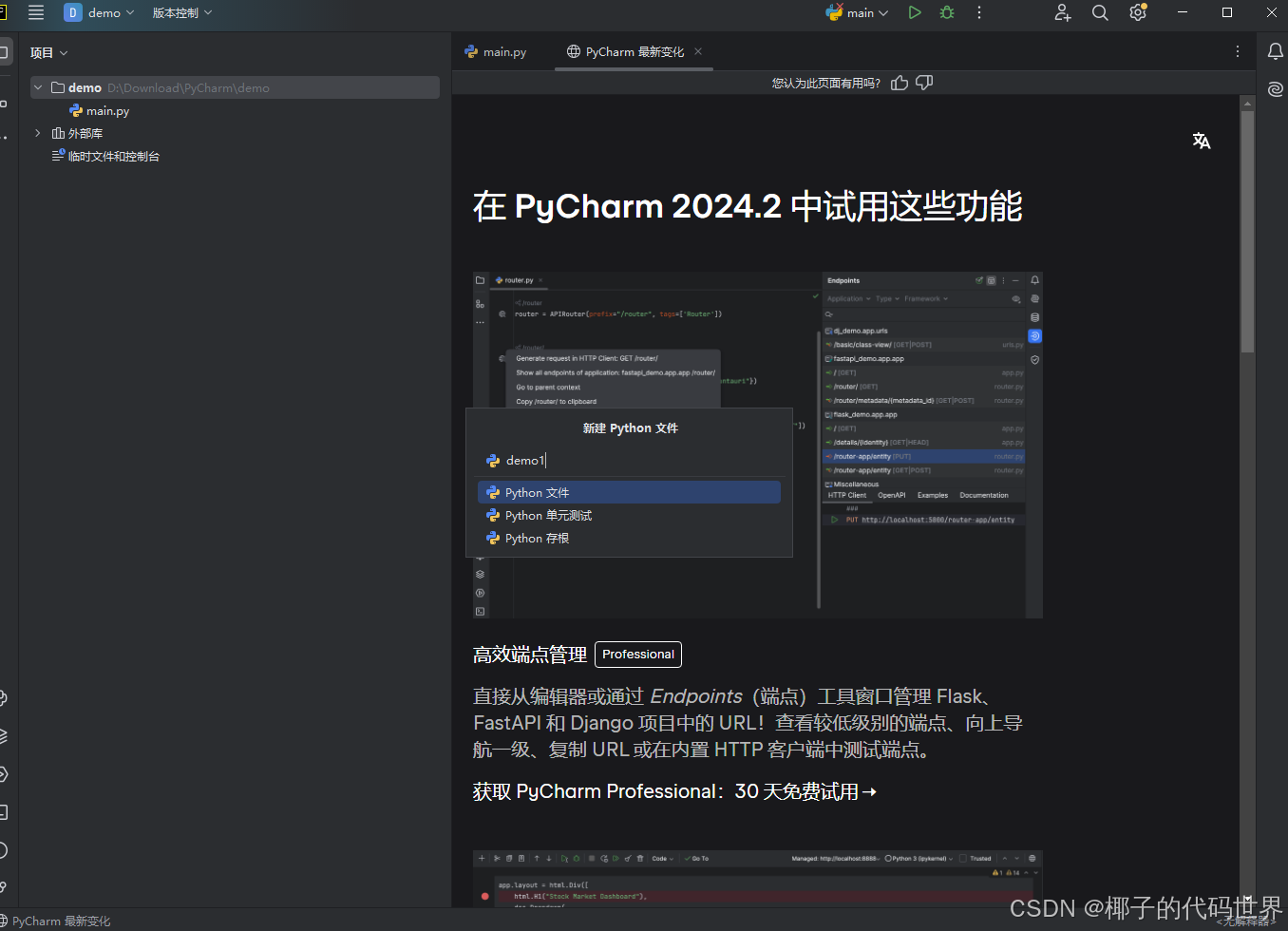Select Python 单元测试 template option
Screen dimensions: 1288x931
pyautogui.click(x=629, y=515)
